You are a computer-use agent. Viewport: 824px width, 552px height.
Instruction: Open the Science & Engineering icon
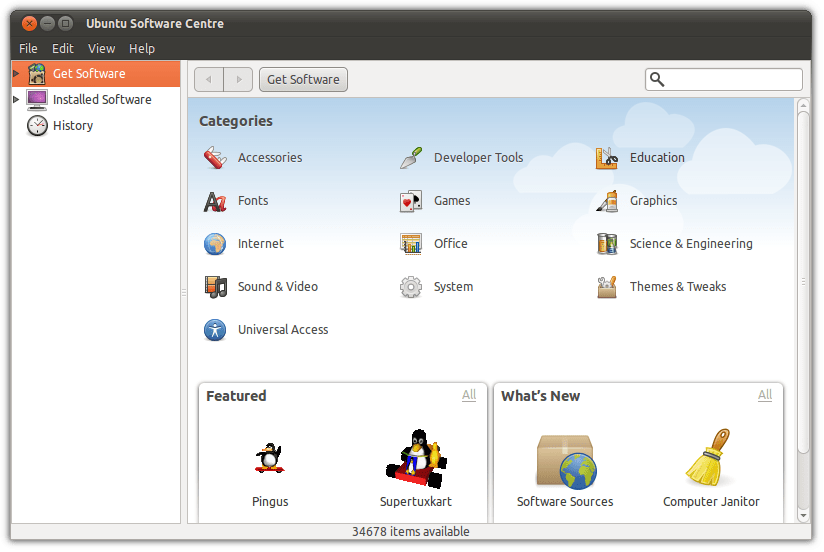(607, 244)
